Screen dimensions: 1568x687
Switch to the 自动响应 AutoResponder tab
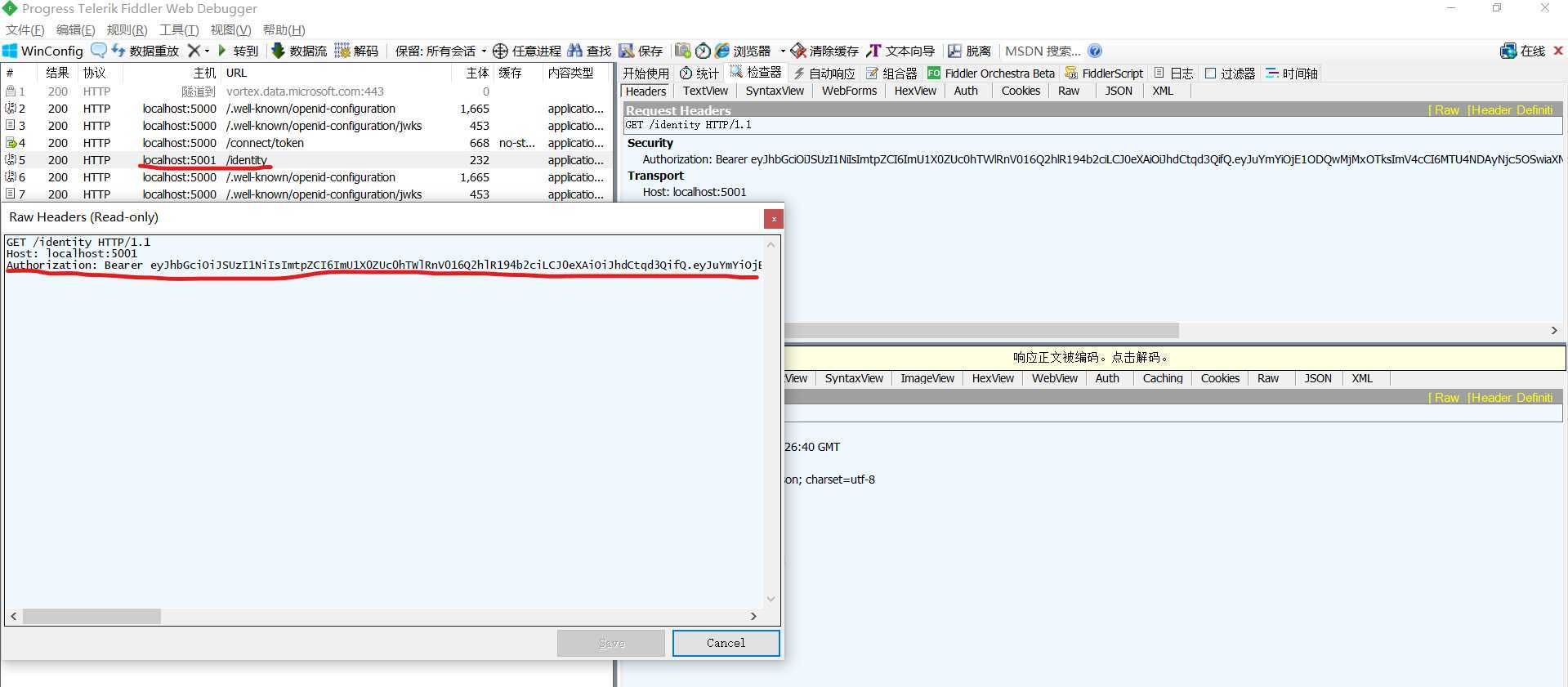click(824, 74)
